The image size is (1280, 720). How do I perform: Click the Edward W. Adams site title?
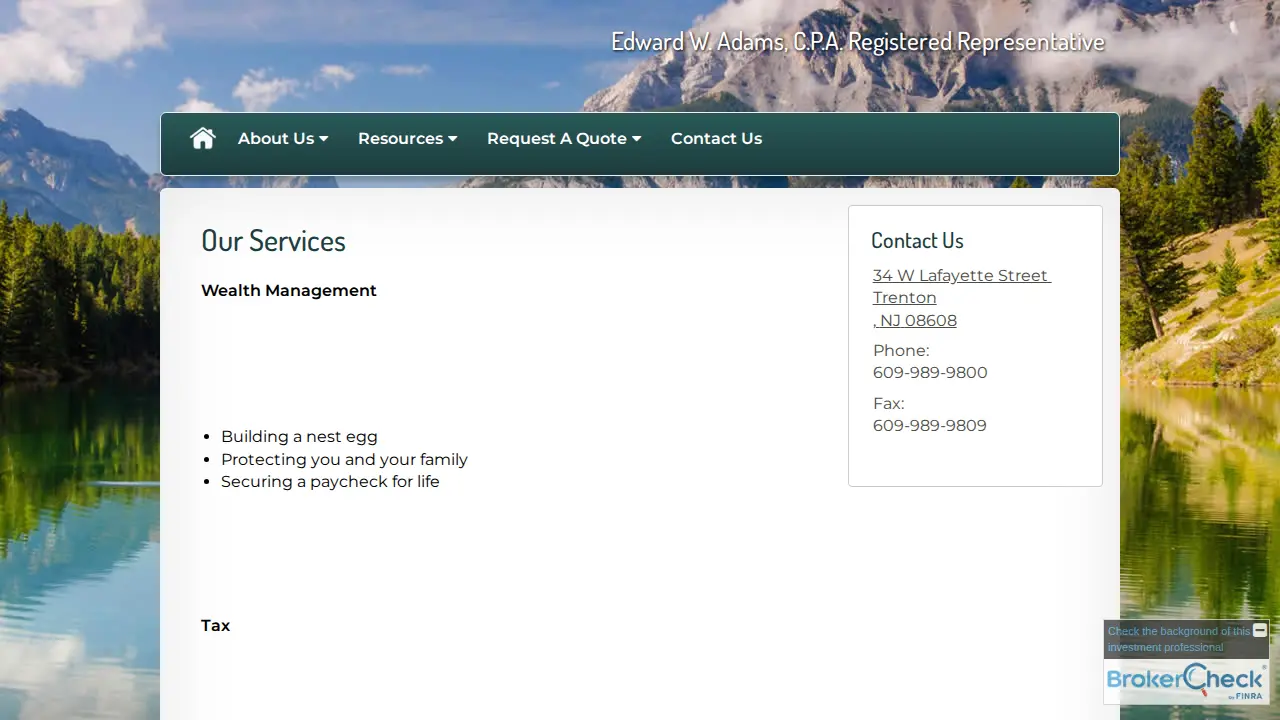coord(858,42)
